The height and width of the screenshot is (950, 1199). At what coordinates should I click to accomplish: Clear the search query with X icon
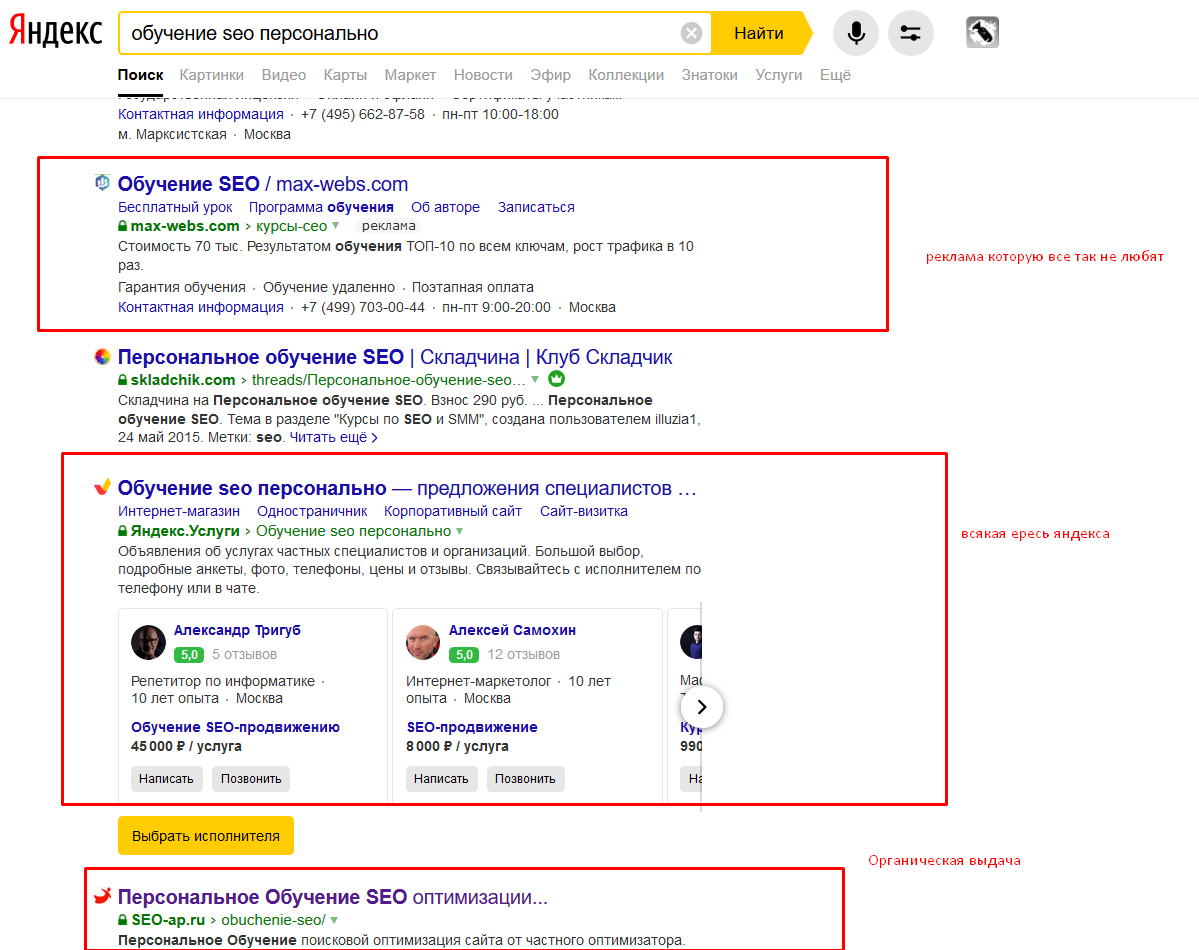(x=690, y=33)
